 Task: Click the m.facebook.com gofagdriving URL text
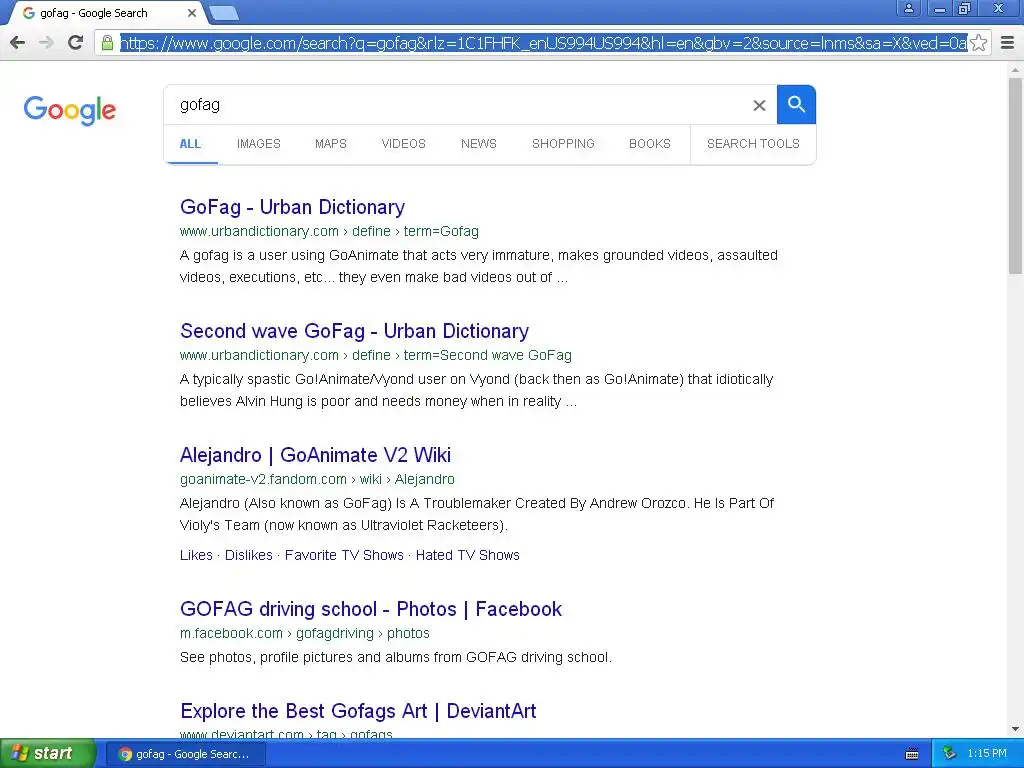tap(305, 633)
